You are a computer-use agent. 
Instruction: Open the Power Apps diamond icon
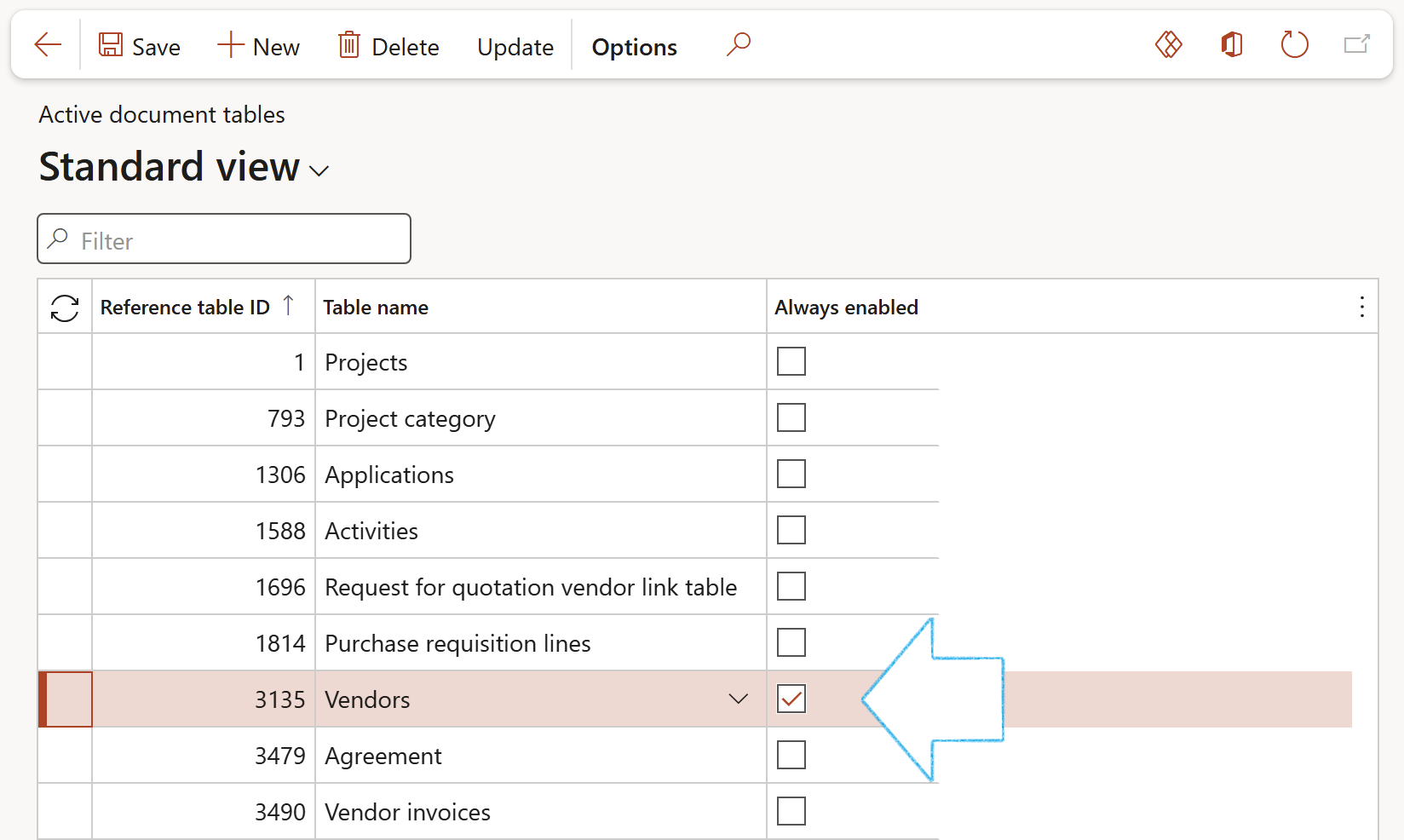coord(1168,44)
